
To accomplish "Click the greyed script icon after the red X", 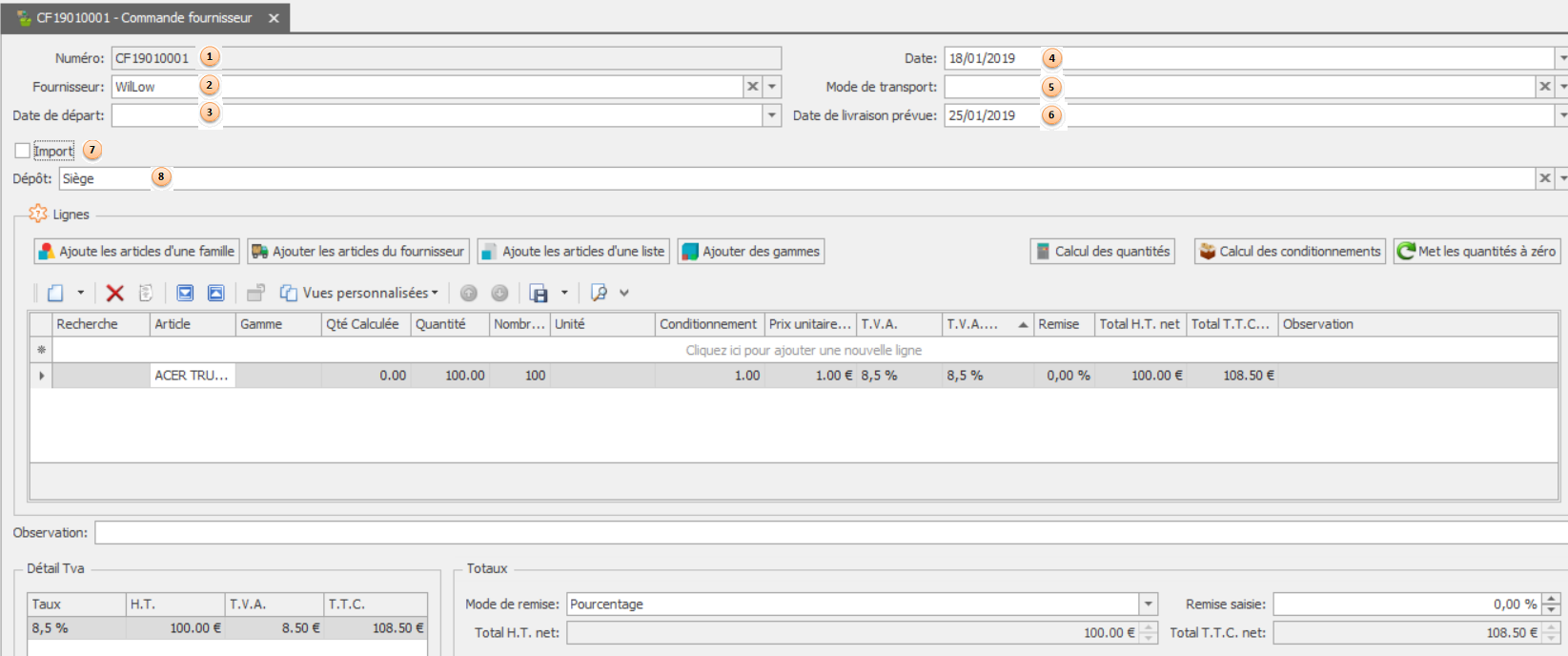I will (x=146, y=293).
